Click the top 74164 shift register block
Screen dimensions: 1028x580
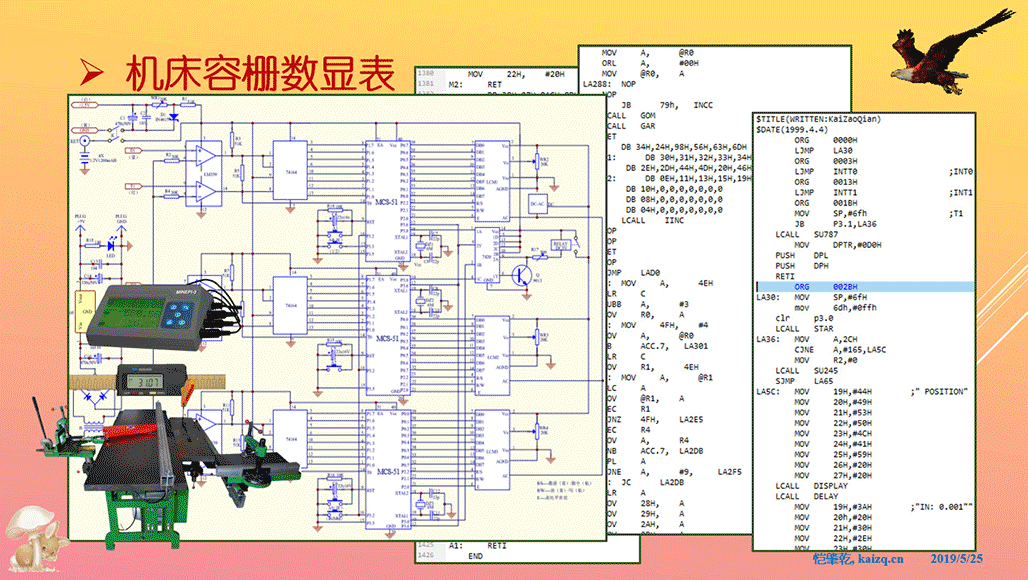coord(290,170)
